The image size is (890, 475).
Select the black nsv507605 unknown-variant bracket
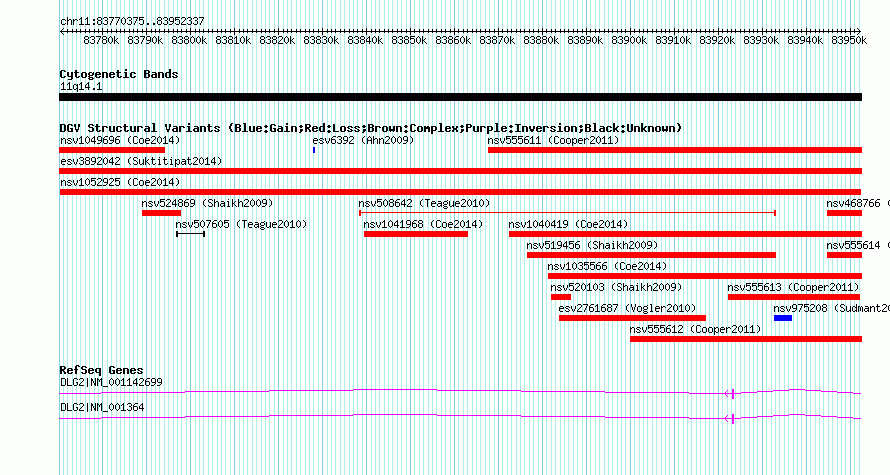(x=190, y=234)
